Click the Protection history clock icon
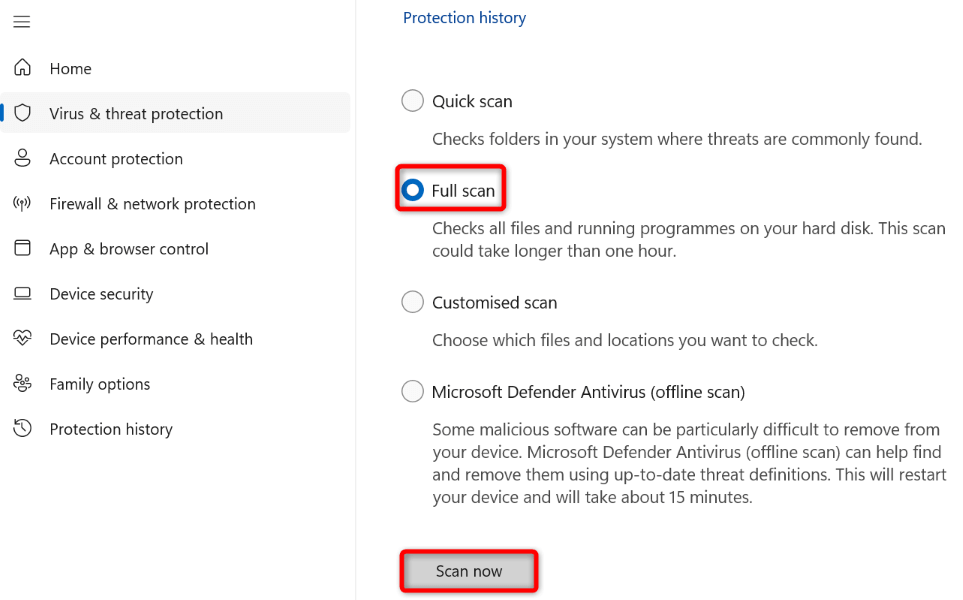The image size is (963, 600). click(22, 429)
